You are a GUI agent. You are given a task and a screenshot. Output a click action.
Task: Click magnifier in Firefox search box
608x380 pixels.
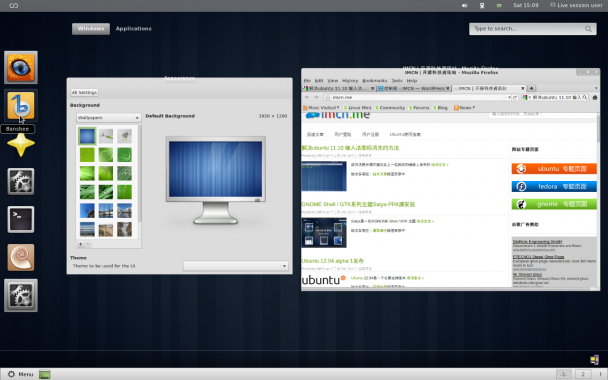click(x=585, y=97)
